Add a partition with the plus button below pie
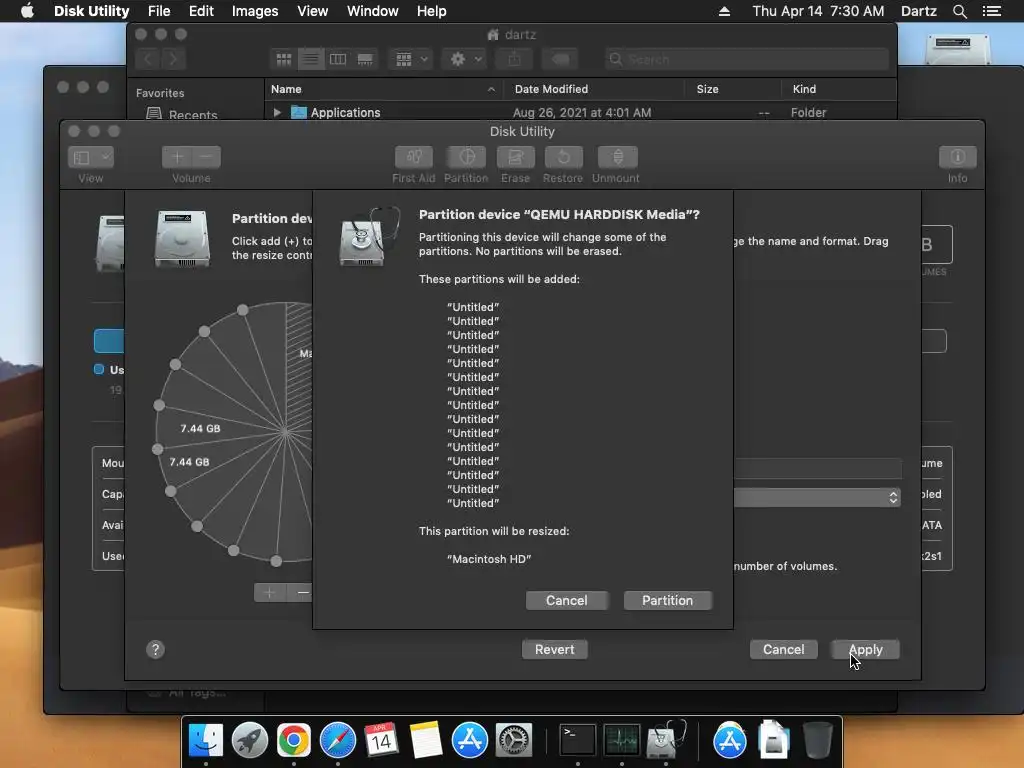The height and width of the screenshot is (768, 1024). (269, 592)
